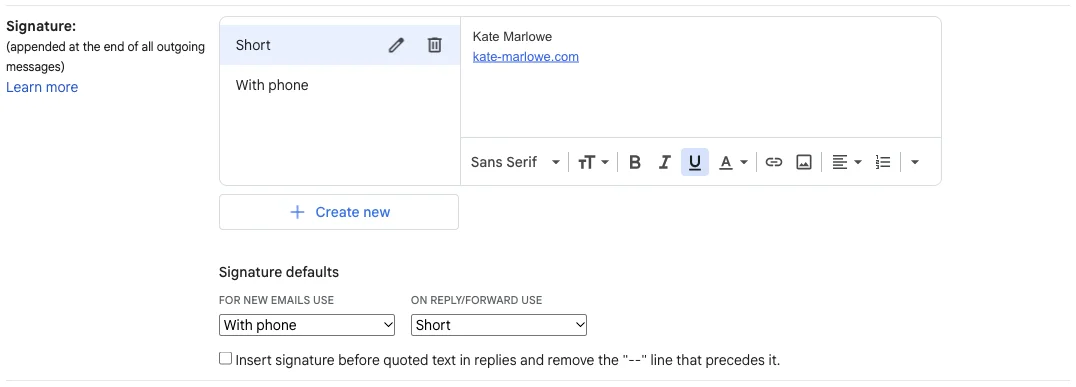Screen dimensions: 1076x387
Task: Toggle italic formatting in signature toolbar
Action: click(664, 163)
